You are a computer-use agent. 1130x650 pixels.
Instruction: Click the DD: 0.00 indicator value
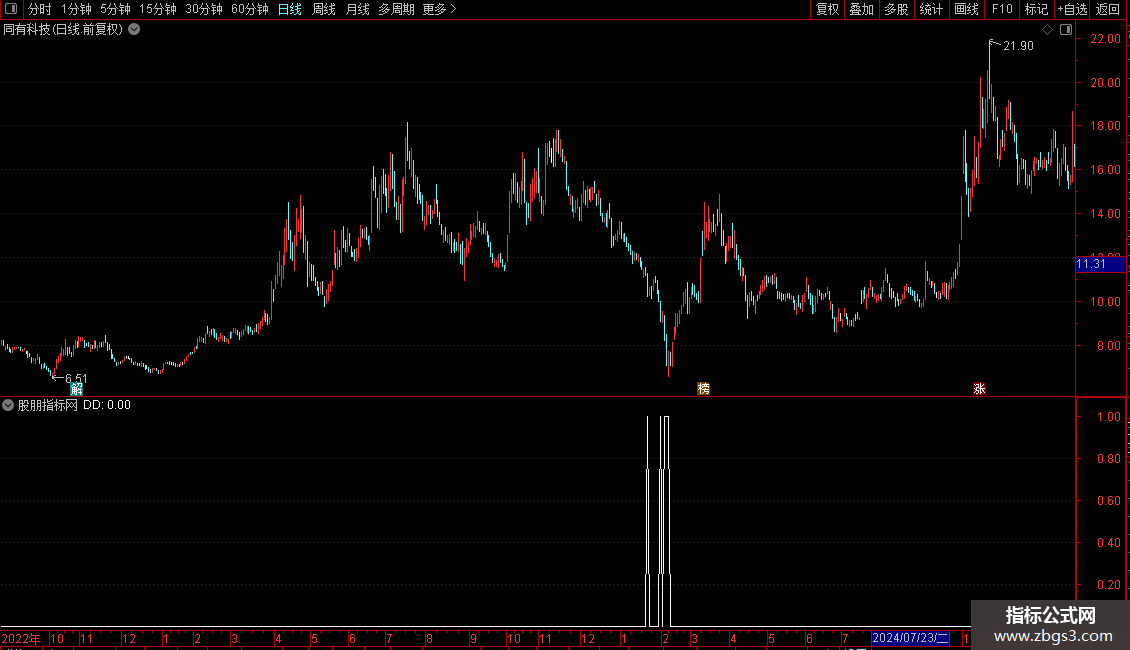pyautogui.click(x=107, y=405)
